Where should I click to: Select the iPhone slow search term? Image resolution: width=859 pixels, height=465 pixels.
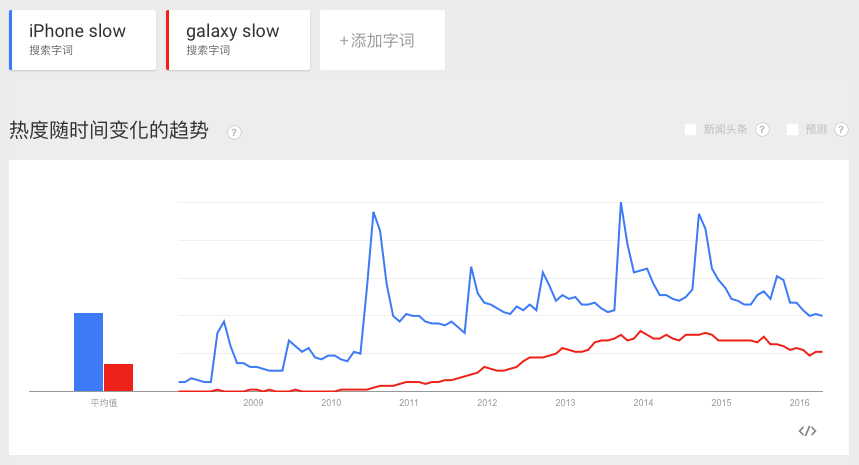[x=78, y=31]
